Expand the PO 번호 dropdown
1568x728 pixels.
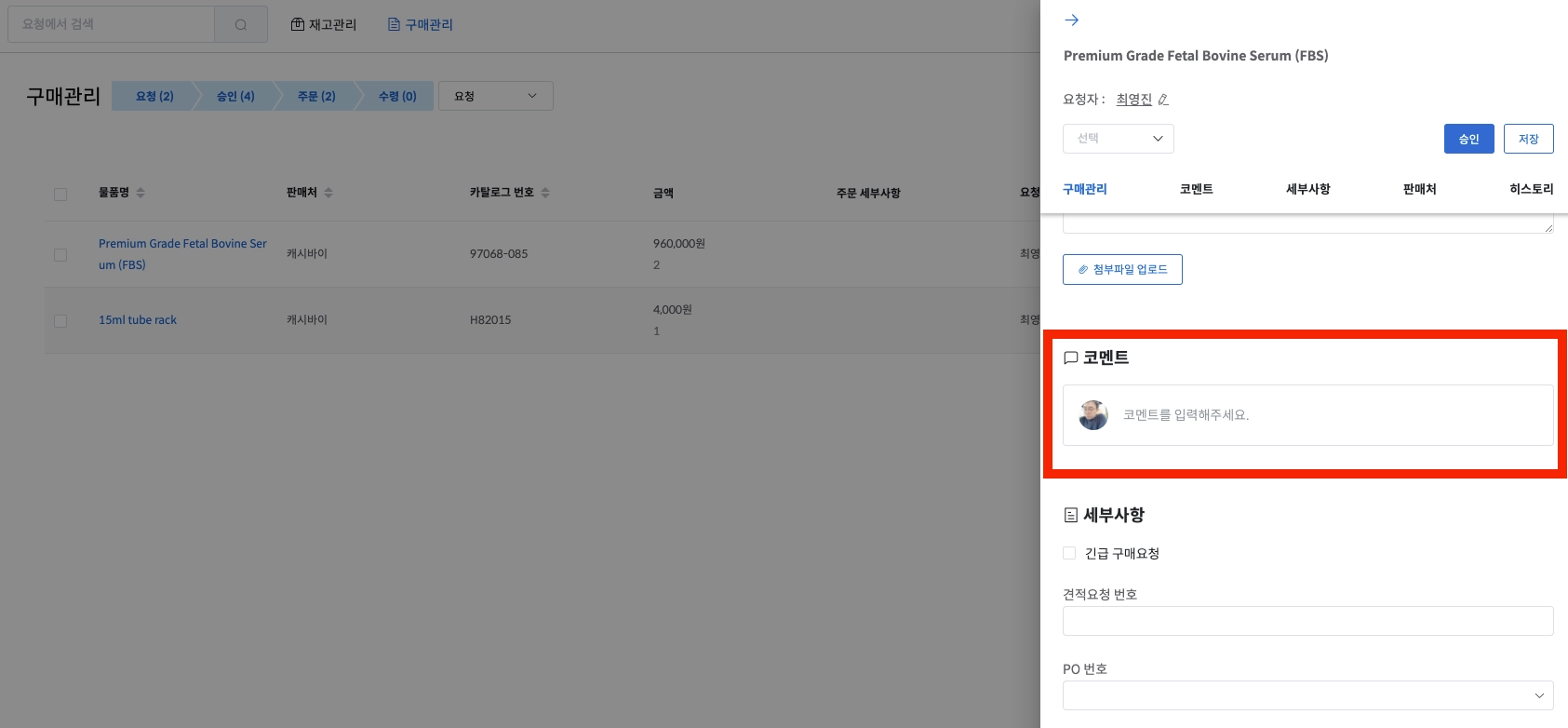[x=1308, y=695]
